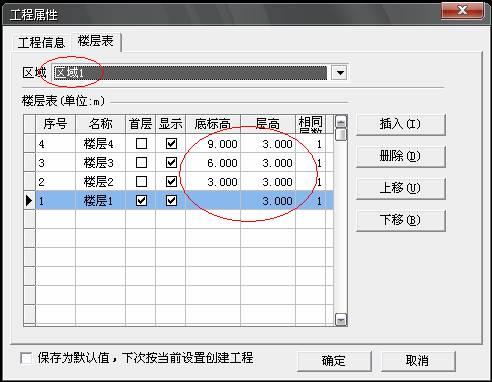The width and height of the screenshot is (492, 382).
Task: Click the 首层 column header
Action: [140, 124]
